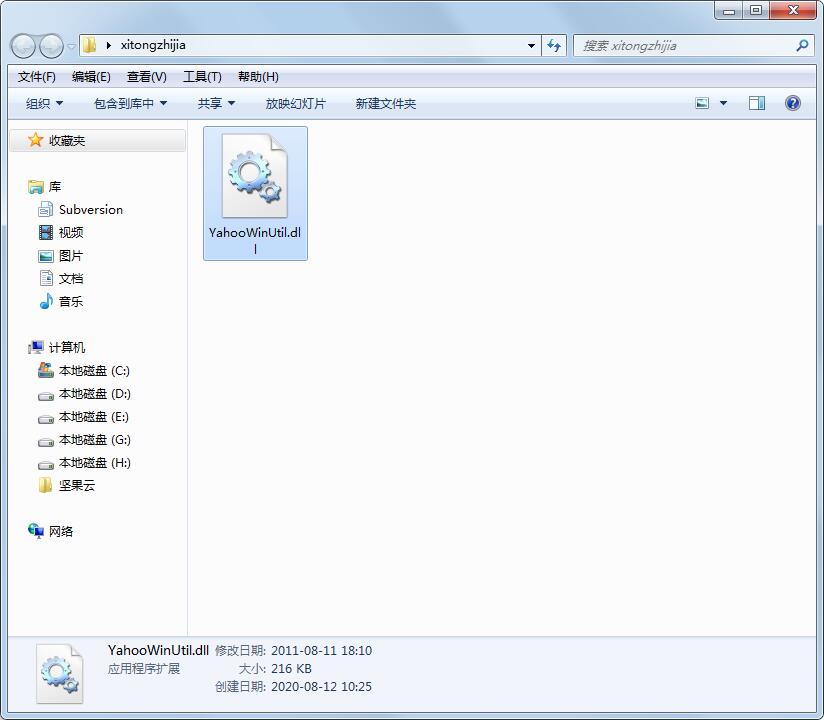
Task: Click the back navigation arrow
Action: pyautogui.click(x=21, y=45)
